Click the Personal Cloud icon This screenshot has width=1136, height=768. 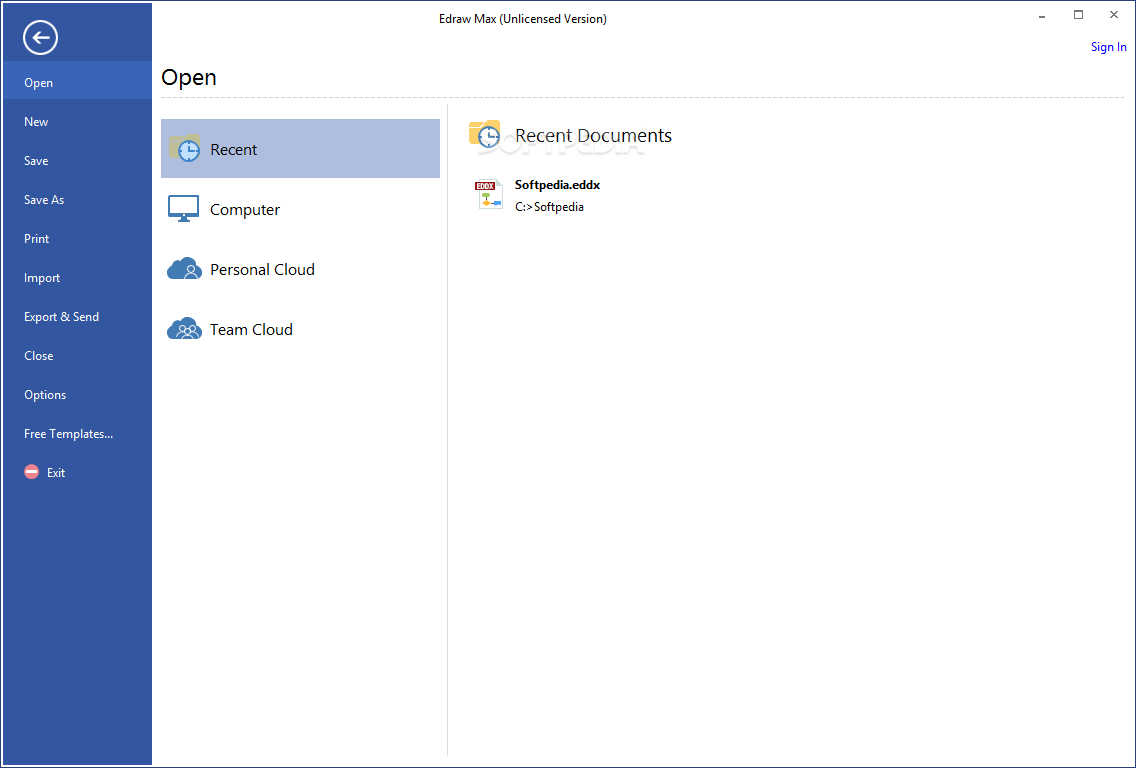click(184, 269)
